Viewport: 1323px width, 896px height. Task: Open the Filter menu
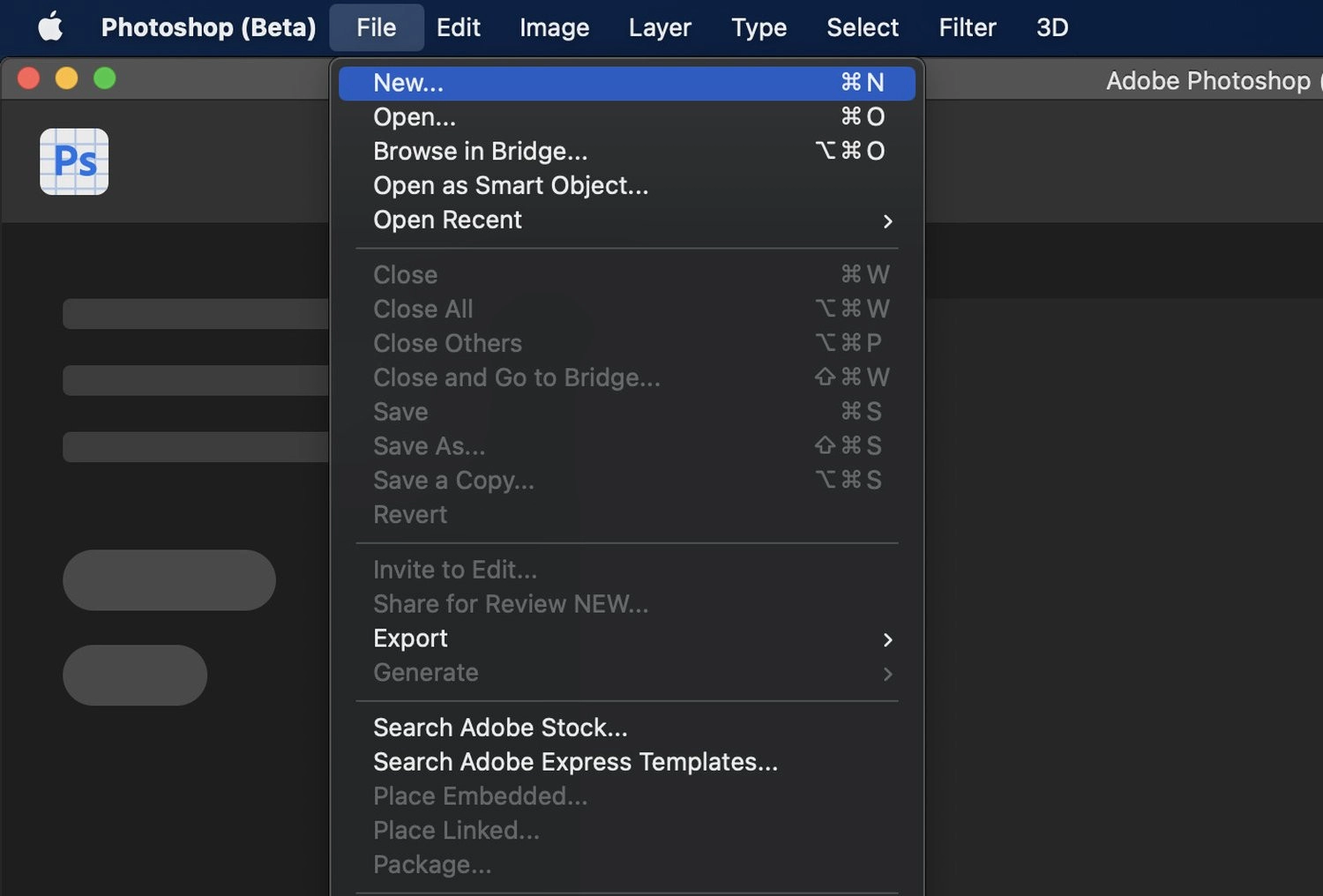967,27
